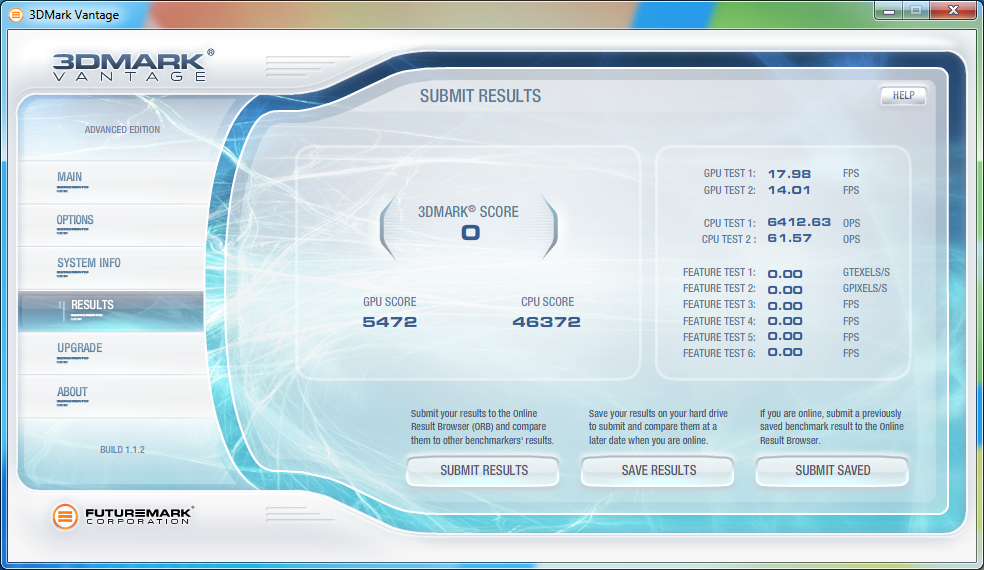The image size is (984, 570).
Task: Close the 3DMark Vantage window
Action: tap(949, 10)
